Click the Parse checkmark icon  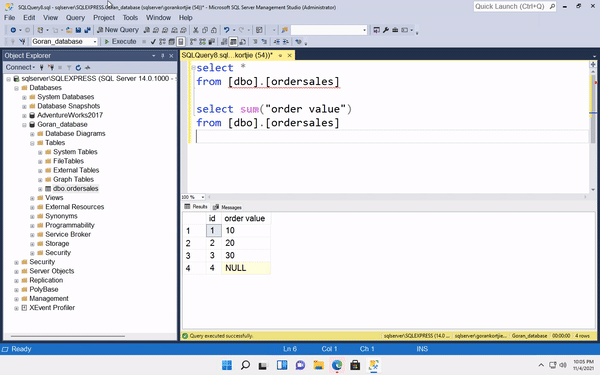click(153, 41)
